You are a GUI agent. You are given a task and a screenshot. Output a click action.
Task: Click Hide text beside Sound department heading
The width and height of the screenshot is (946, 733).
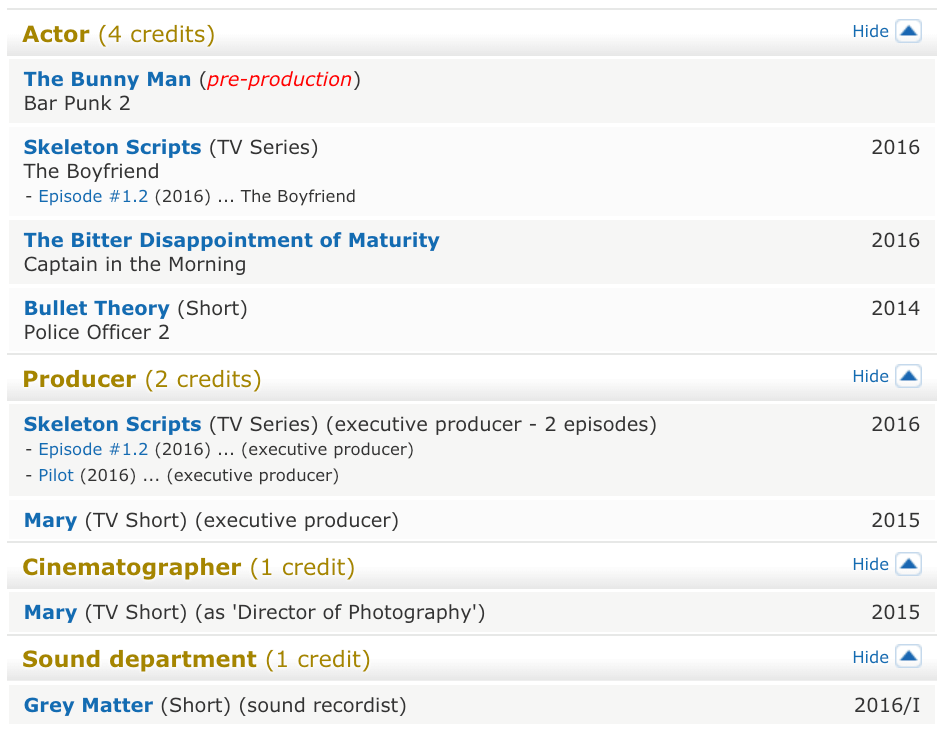tap(870, 657)
